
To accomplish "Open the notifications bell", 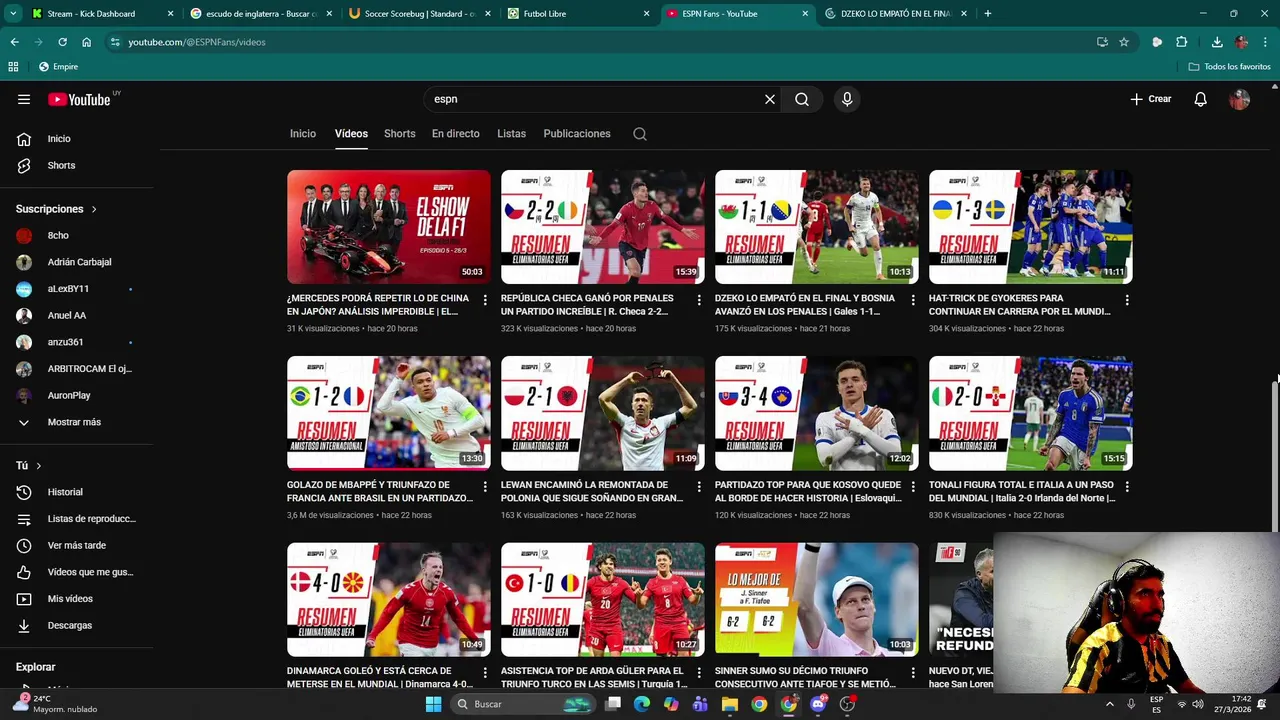I will [1201, 99].
